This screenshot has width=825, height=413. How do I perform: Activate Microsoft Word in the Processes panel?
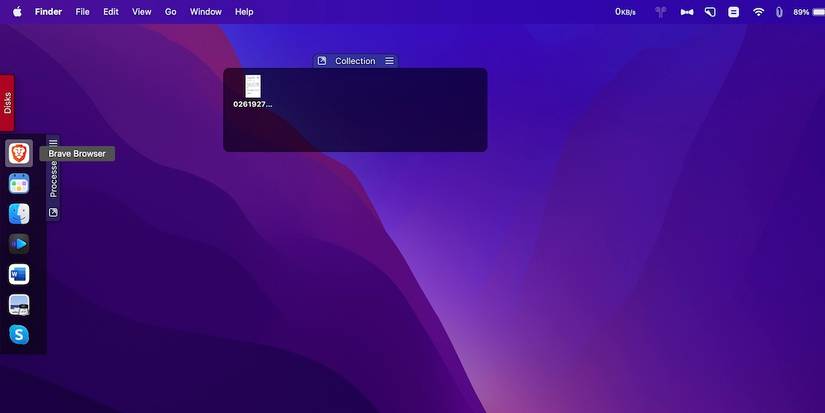(x=19, y=274)
